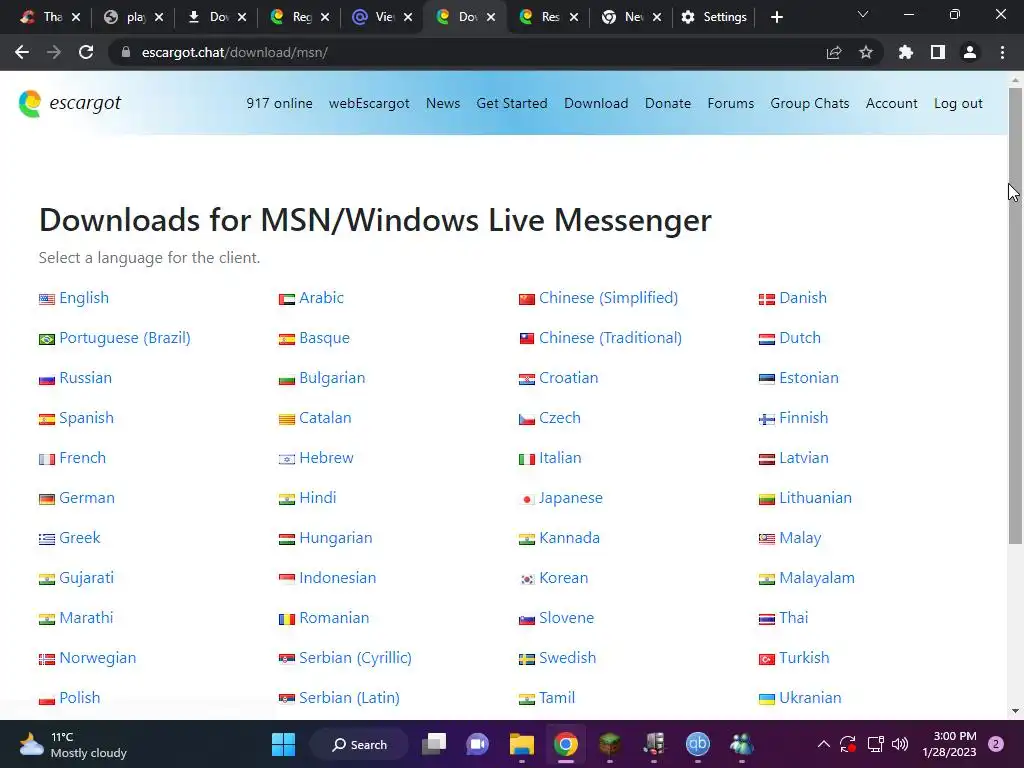
Task: Choose the Hebrew client download
Action: pos(326,457)
